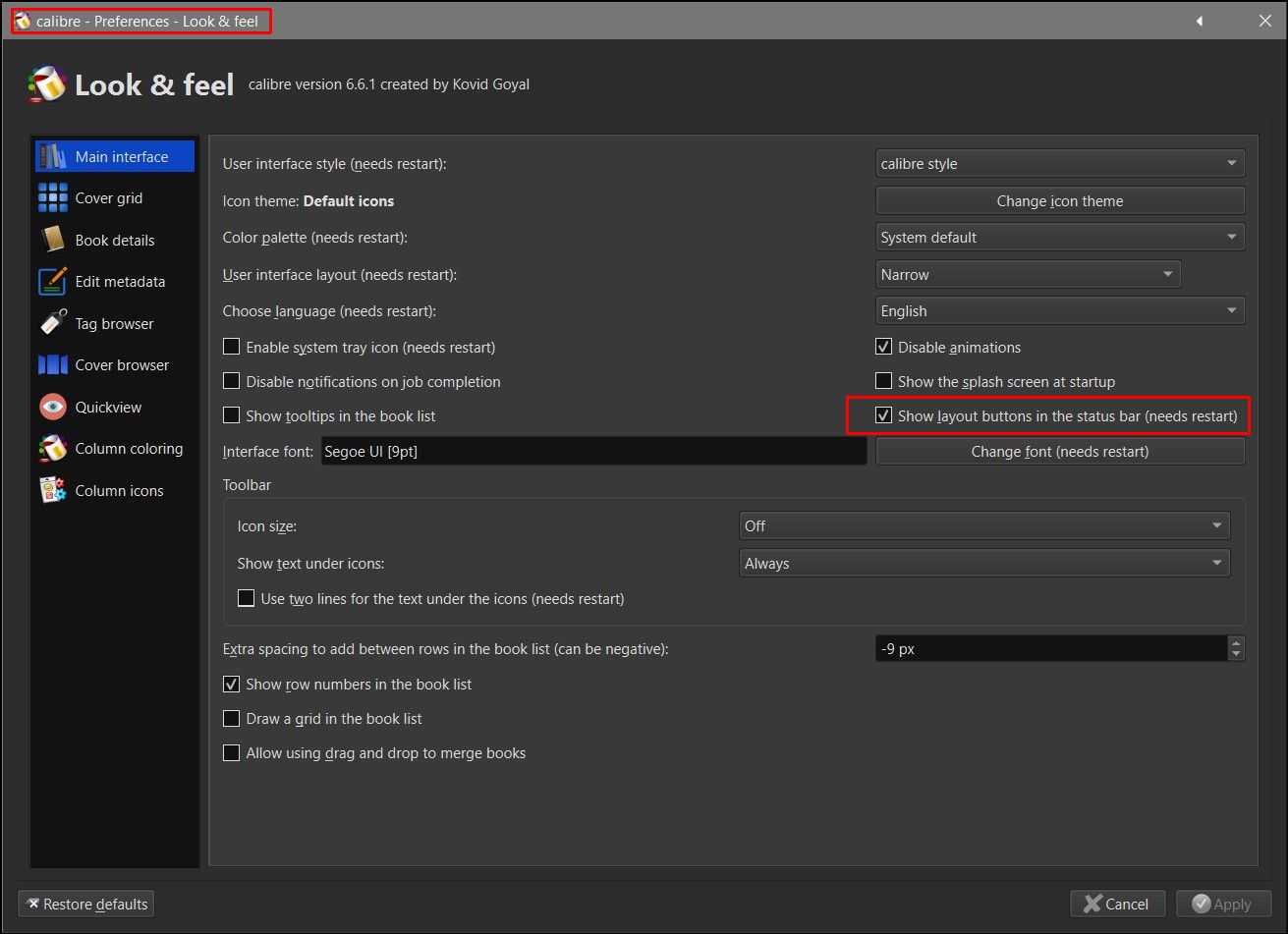Enable two lines for text under icons
Screen dimensions: 1288x934
pos(246,598)
